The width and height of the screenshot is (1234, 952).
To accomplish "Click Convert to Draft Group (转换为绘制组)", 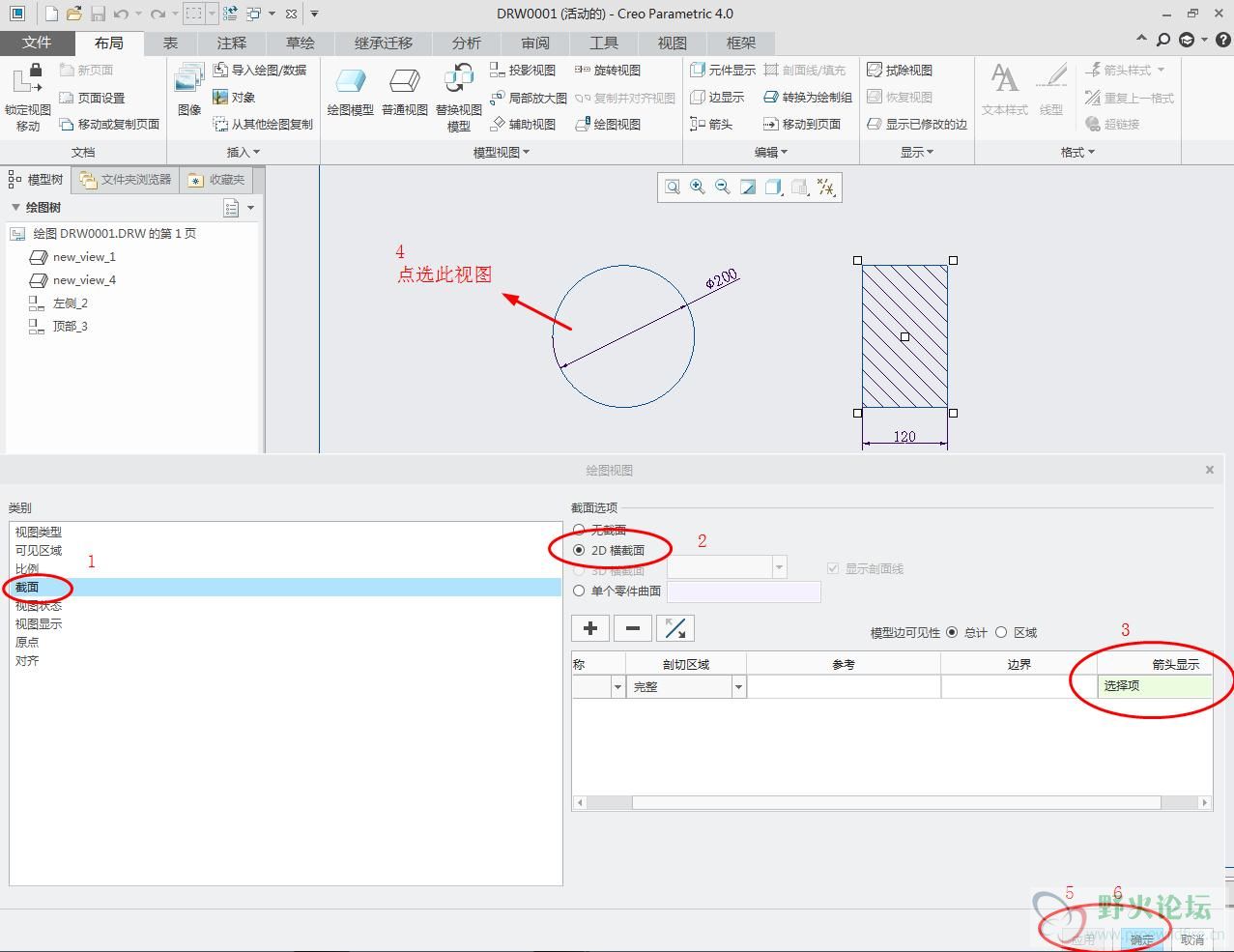I will 808,98.
